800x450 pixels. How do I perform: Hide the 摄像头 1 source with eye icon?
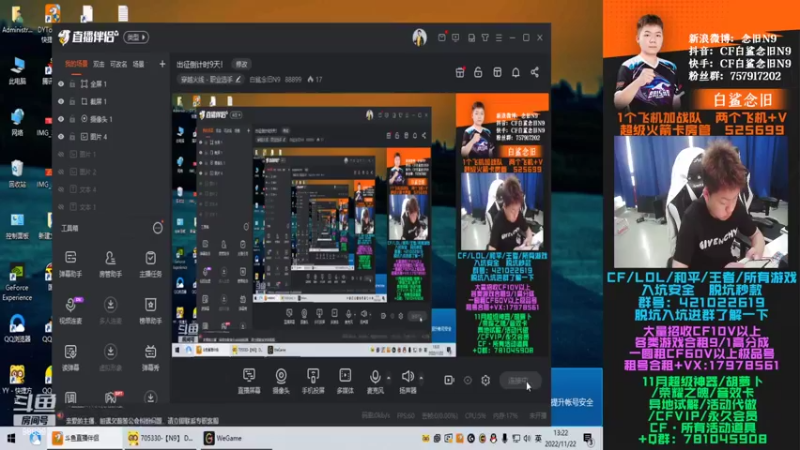click(x=61, y=119)
